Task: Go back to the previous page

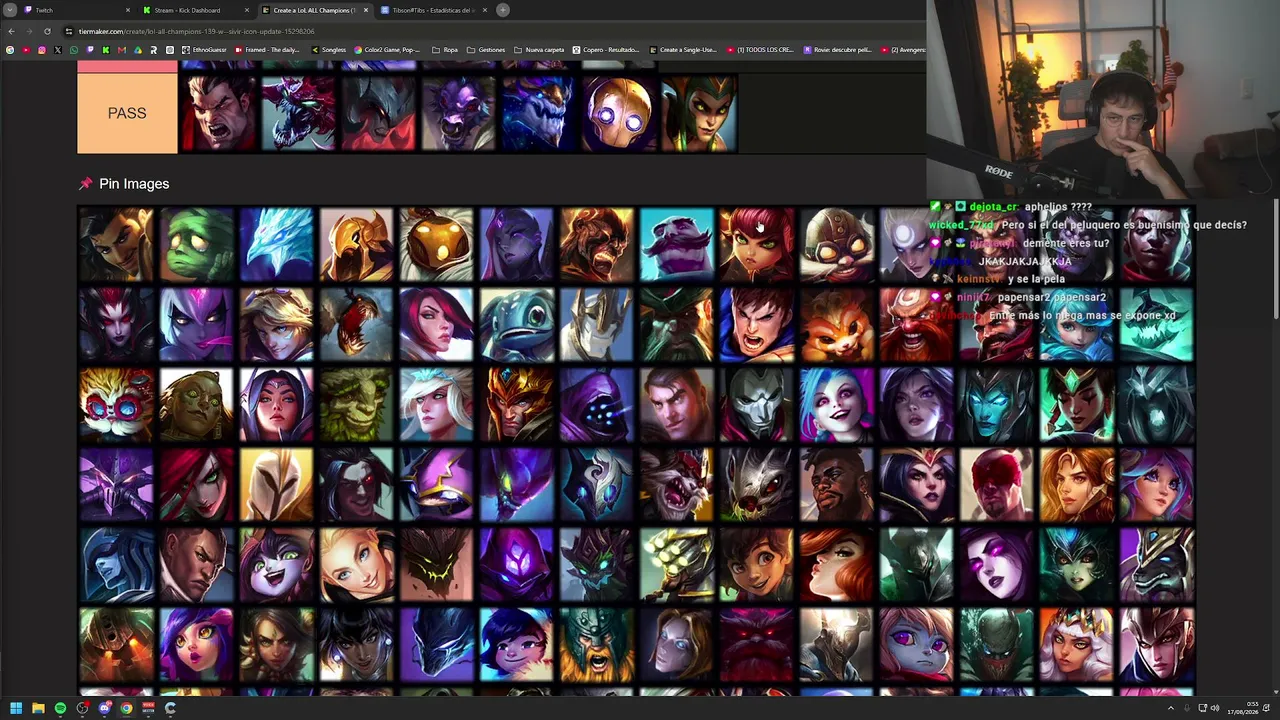Action: (x=11, y=31)
